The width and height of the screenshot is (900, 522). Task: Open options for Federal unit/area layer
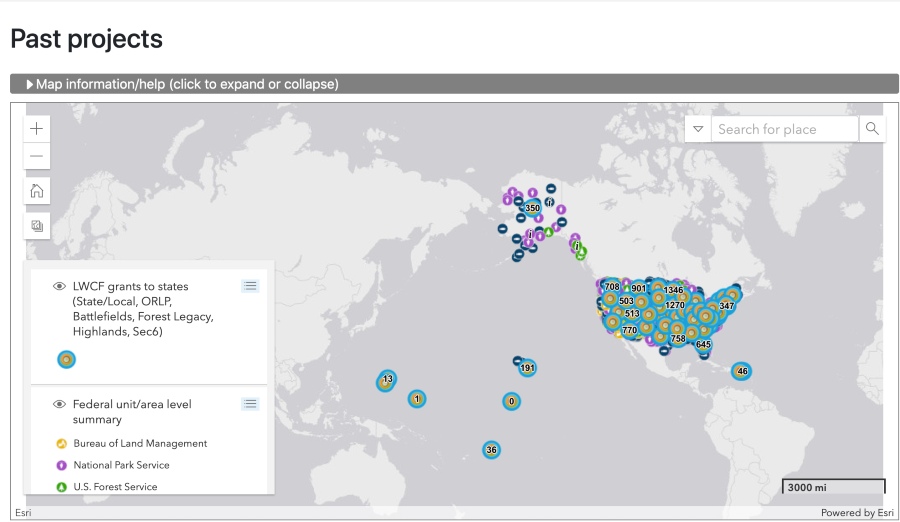[250, 404]
